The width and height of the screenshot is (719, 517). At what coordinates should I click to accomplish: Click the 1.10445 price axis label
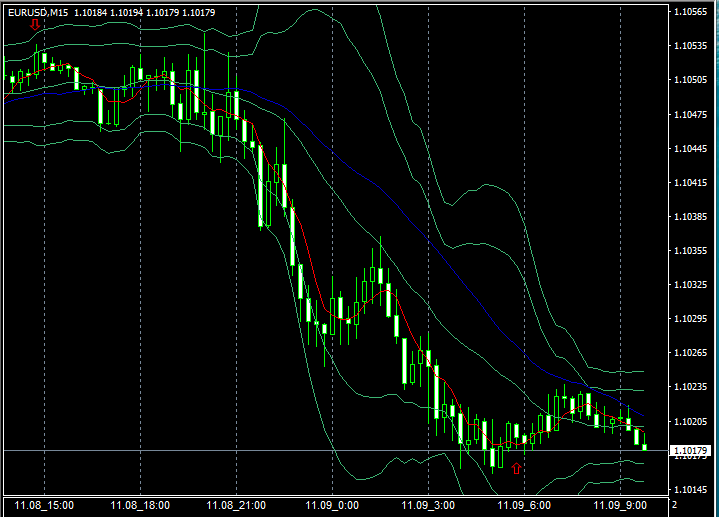(x=691, y=149)
